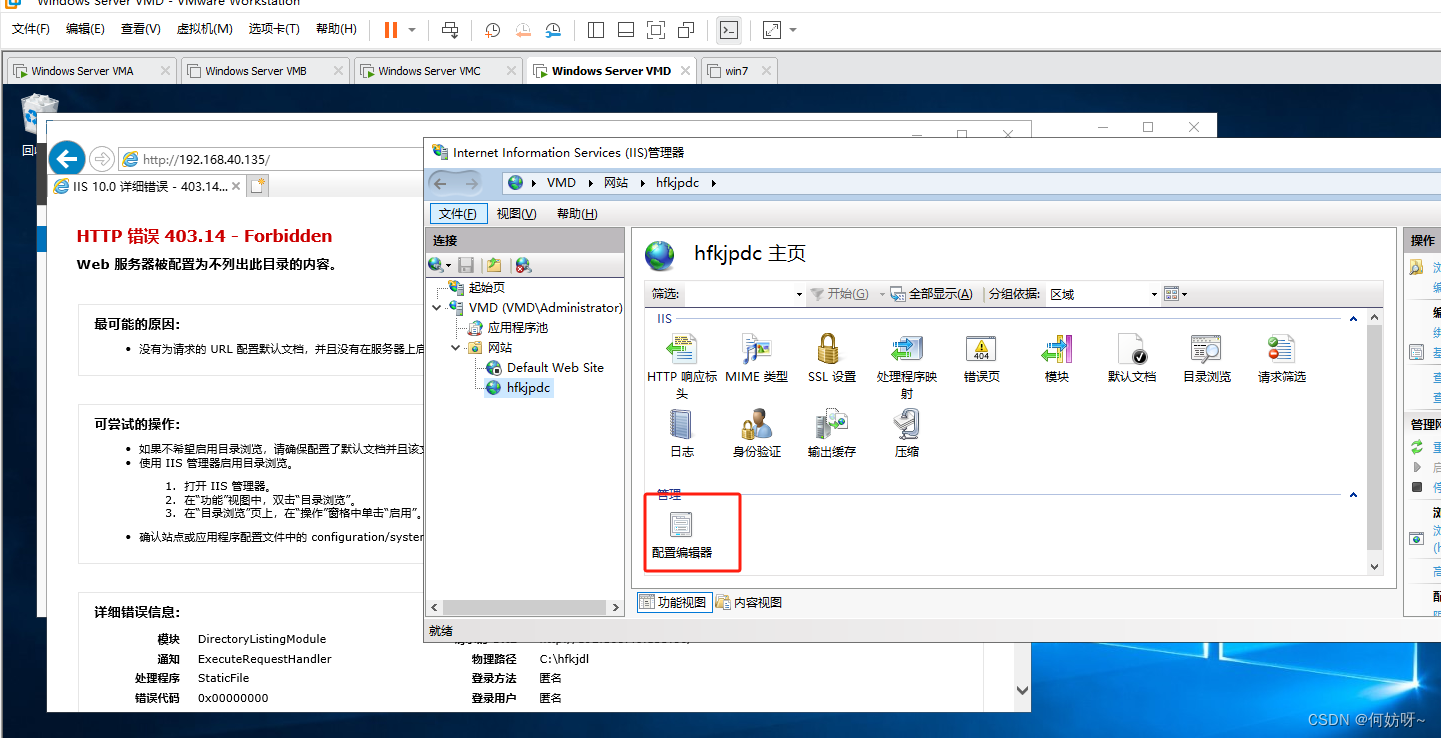Open the 处理程序映射 feature icon
Image resolution: width=1441 pixels, height=738 pixels.
point(906,350)
